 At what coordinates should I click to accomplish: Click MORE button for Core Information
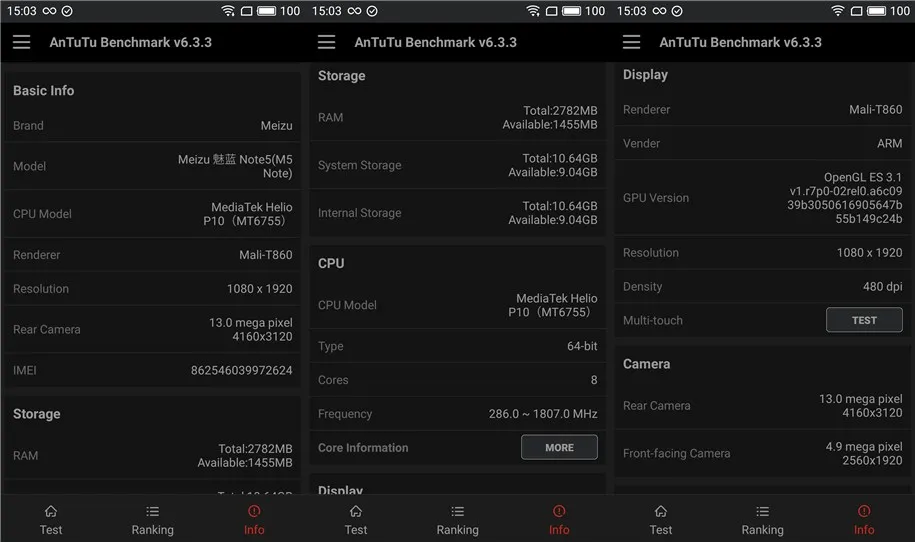559,447
